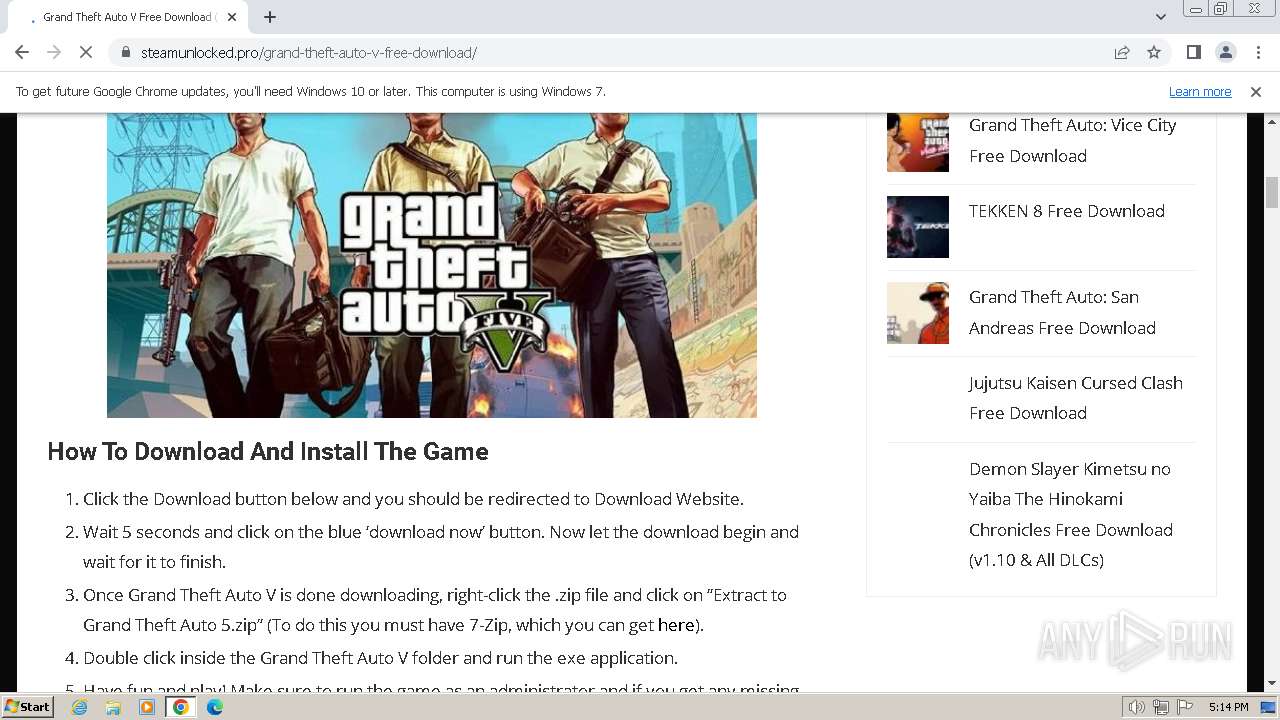Image resolution: width=1280 pixels, height=720 pixels.
Task: Open Chrome side panel
Action: [x=1193, y=52]
